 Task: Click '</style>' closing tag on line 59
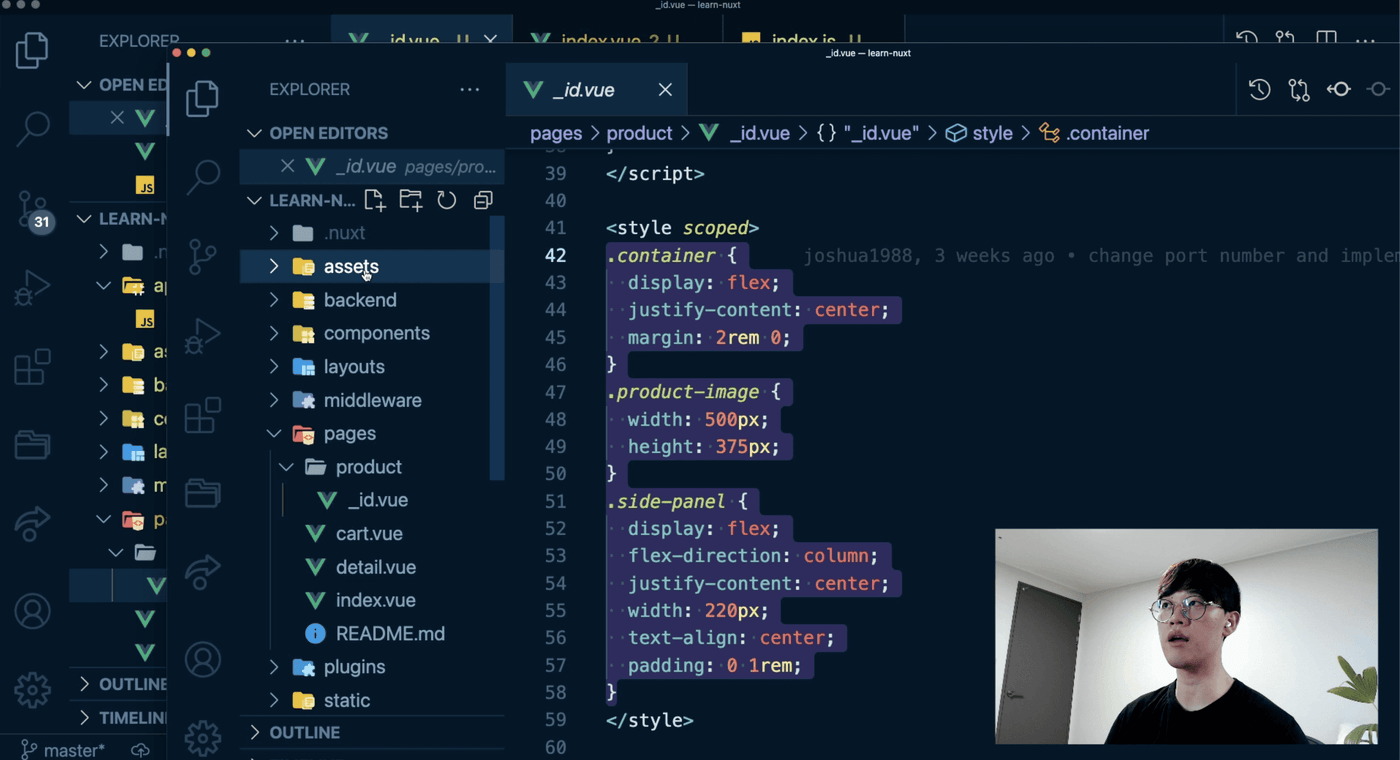point(649,720)
